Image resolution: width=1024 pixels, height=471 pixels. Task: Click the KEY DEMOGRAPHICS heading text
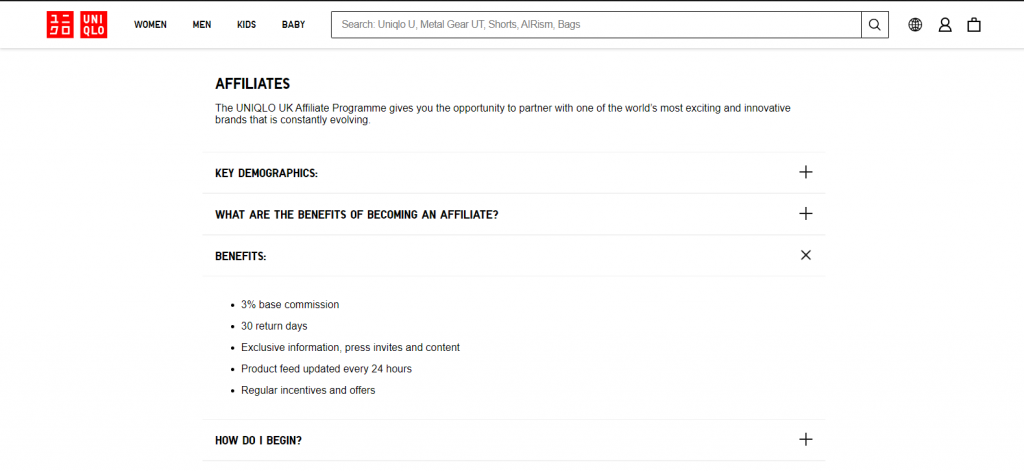point(266,173)
